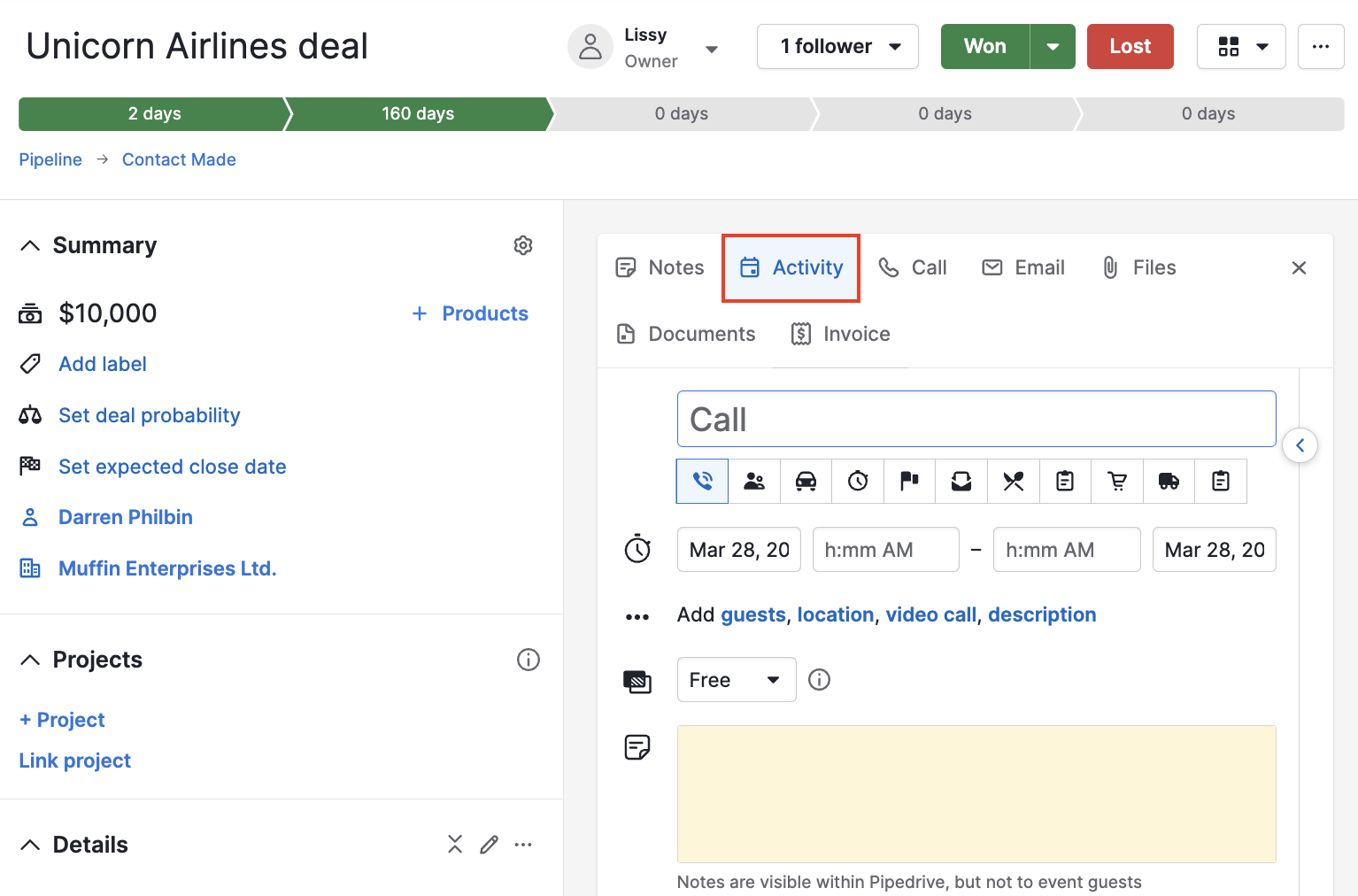1358x896 pixels.
Task: Select the Call activity type icon
Action: (701, 481)
